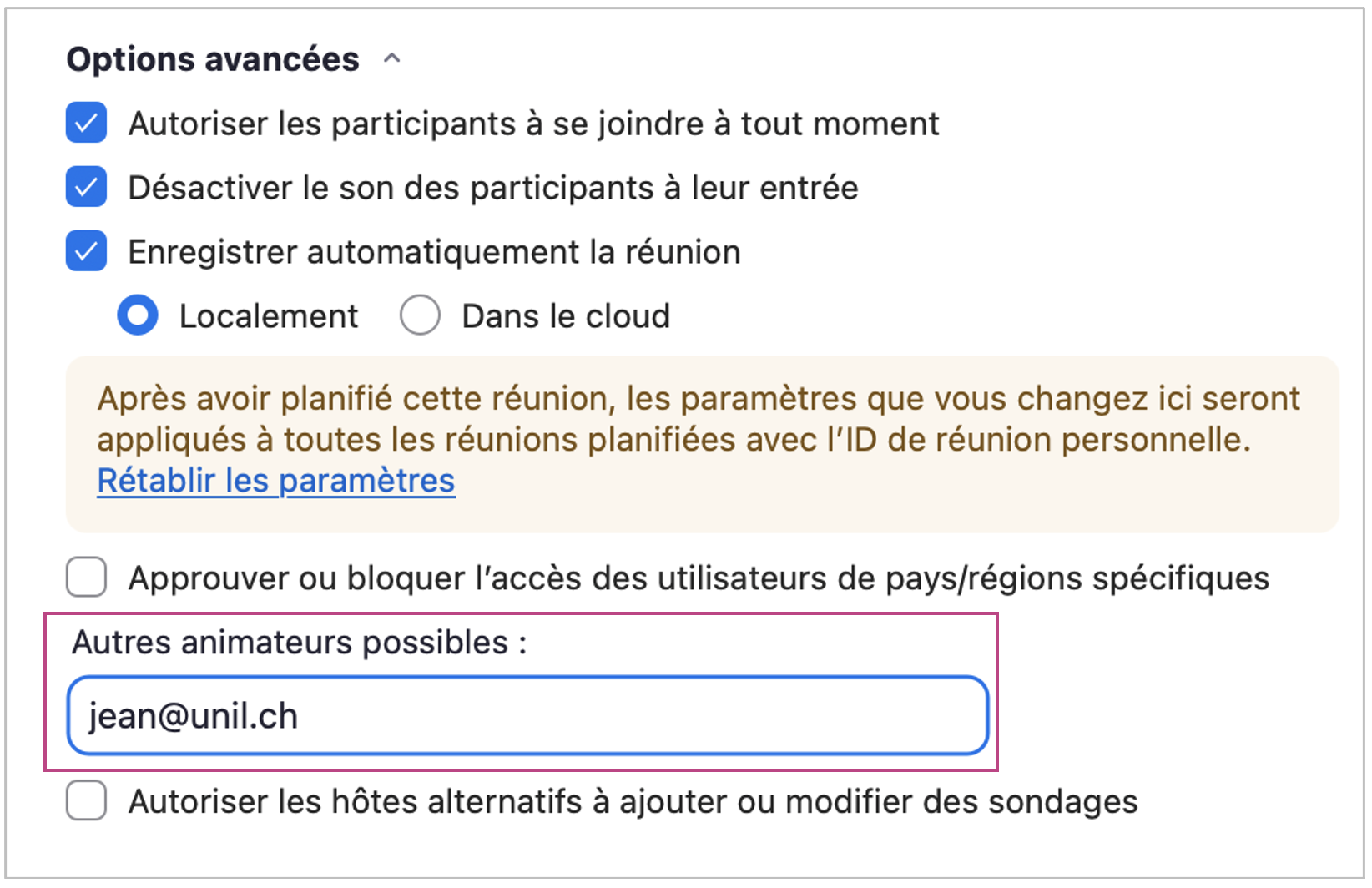Click the label Approuver ou bloquer l'accès des utilisateurs

click(698, 578)
